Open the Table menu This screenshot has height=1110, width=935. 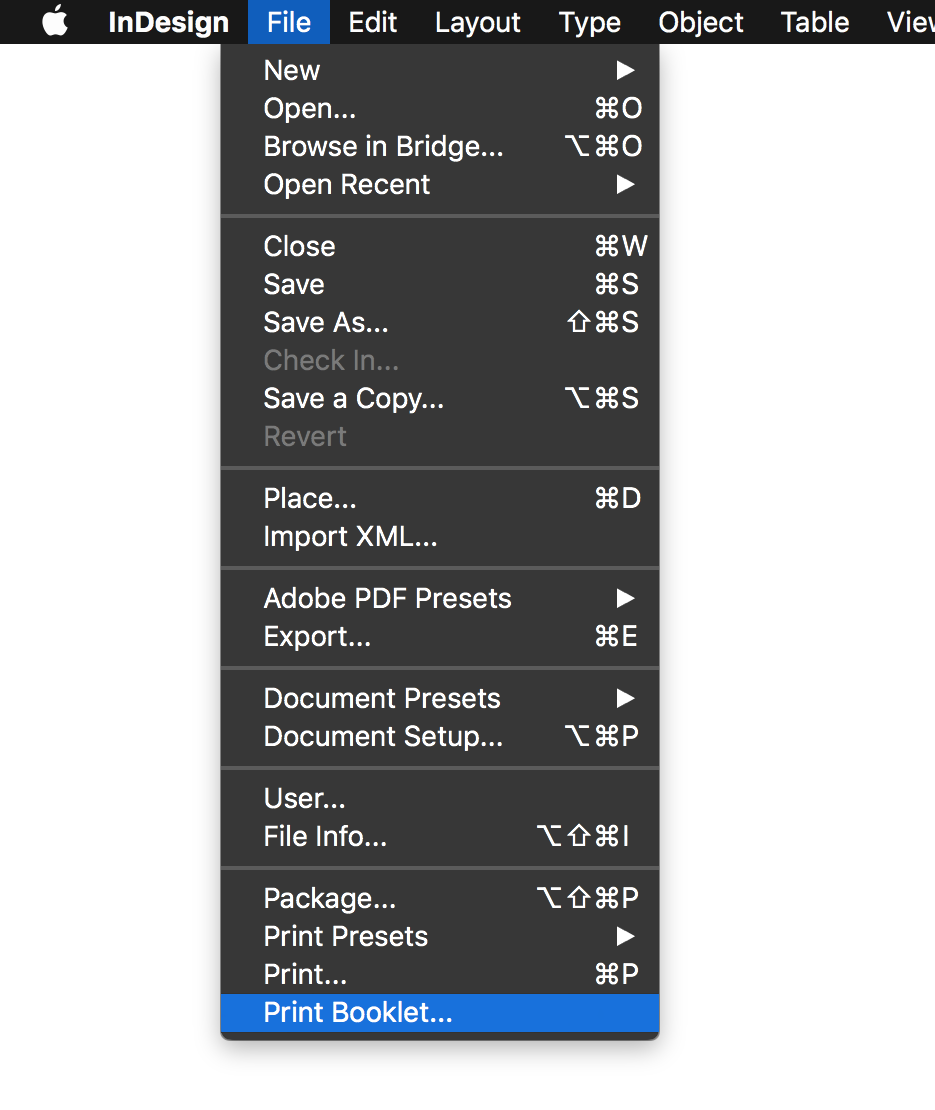[815, 22]
